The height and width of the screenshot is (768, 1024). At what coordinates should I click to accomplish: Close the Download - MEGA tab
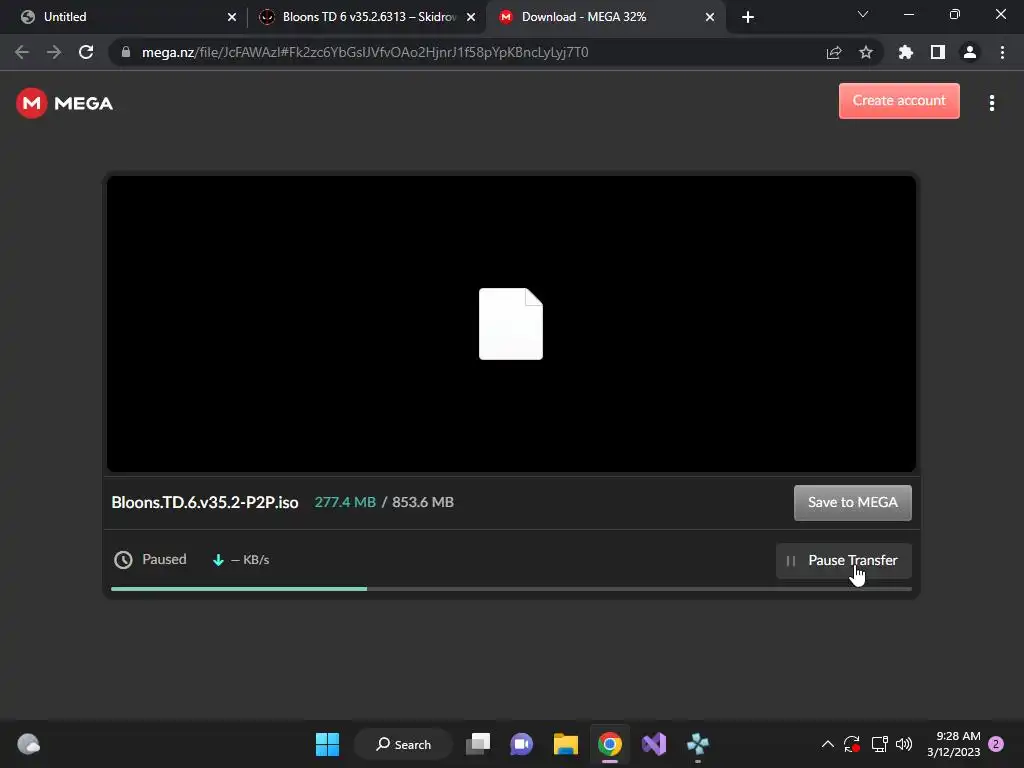pyautogui.click(x=710, y=17)
